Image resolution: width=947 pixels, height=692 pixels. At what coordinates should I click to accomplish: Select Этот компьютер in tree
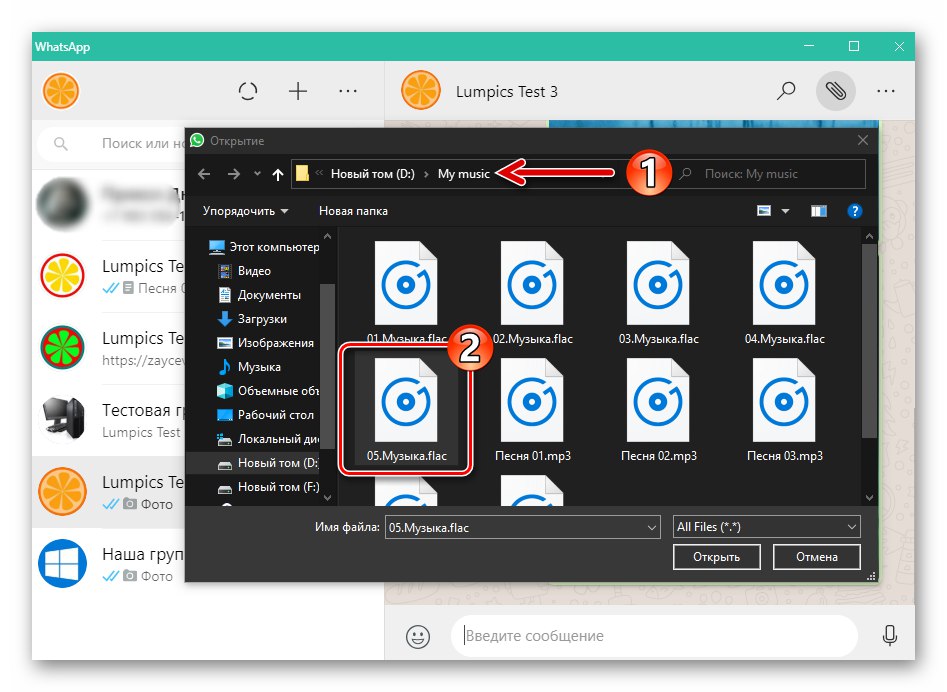(x=264, y=246)
